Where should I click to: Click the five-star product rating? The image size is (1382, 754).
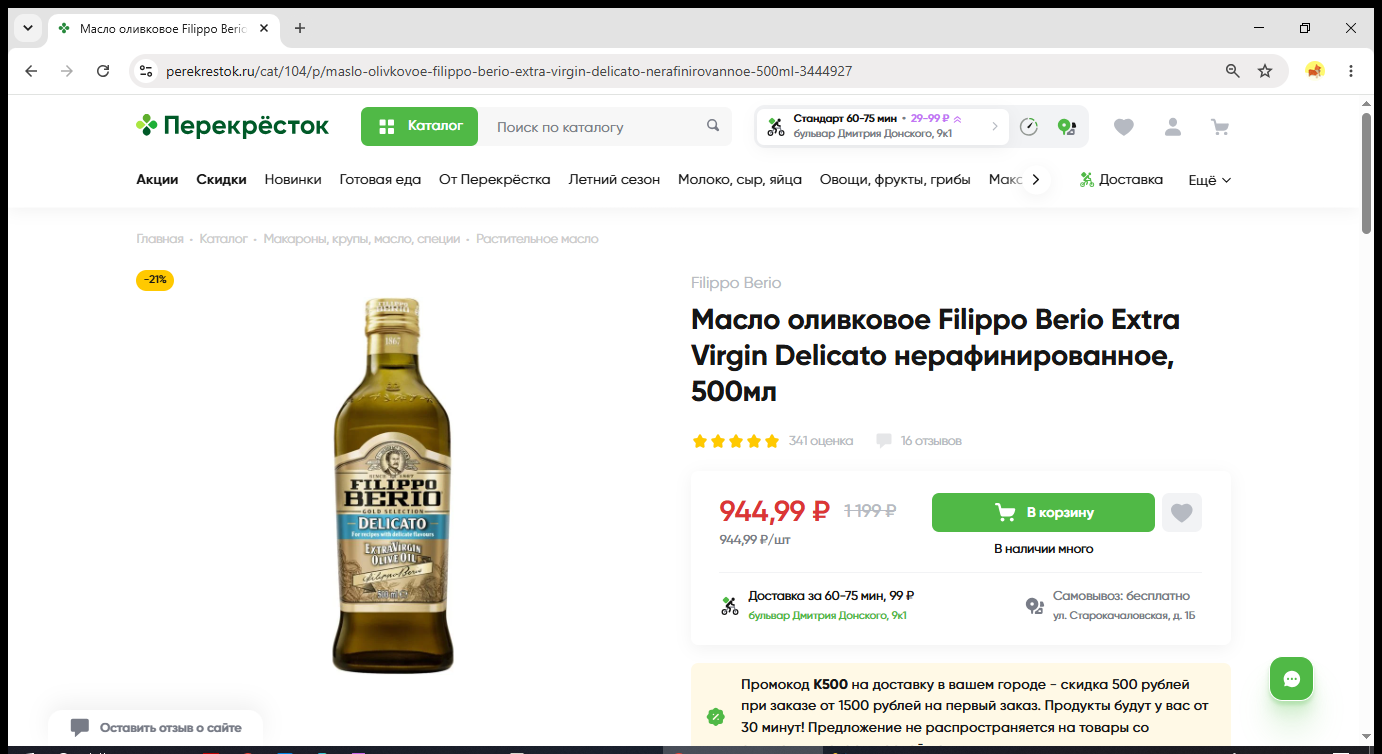pos(735,441)
